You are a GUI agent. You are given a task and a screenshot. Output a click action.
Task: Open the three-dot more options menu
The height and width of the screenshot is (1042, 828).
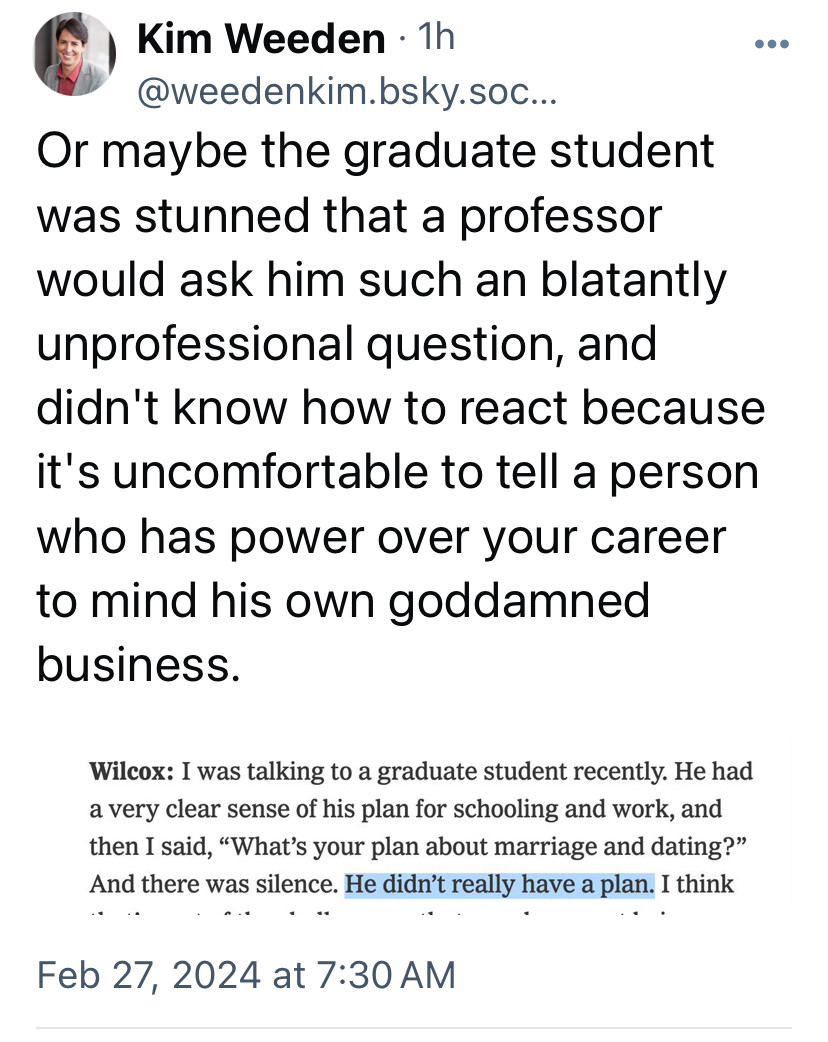coord(772,45)
